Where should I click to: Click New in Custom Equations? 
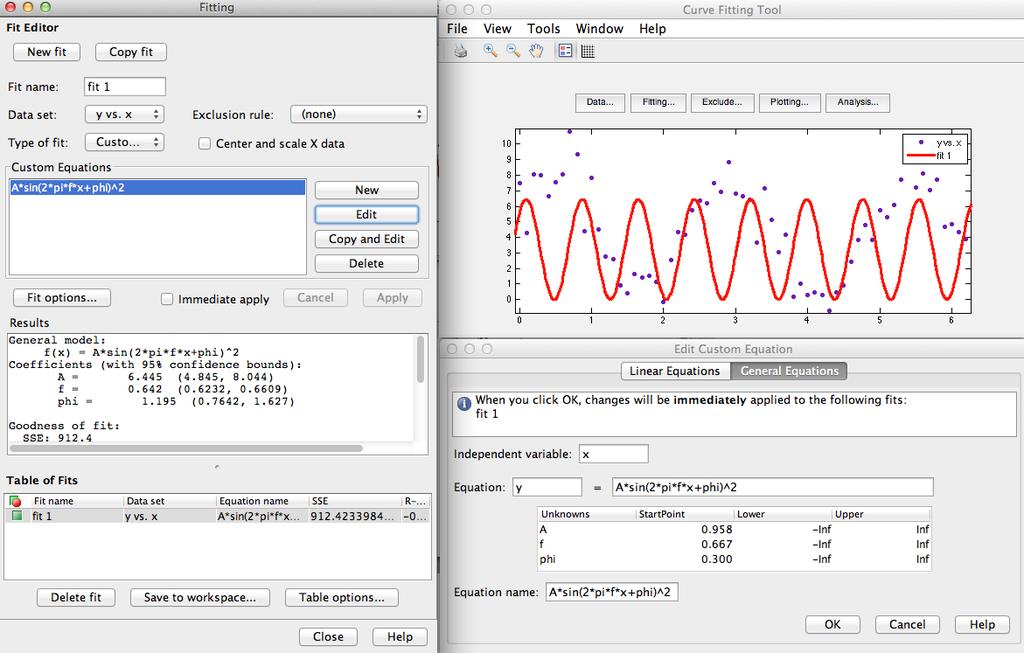(366, 190)
